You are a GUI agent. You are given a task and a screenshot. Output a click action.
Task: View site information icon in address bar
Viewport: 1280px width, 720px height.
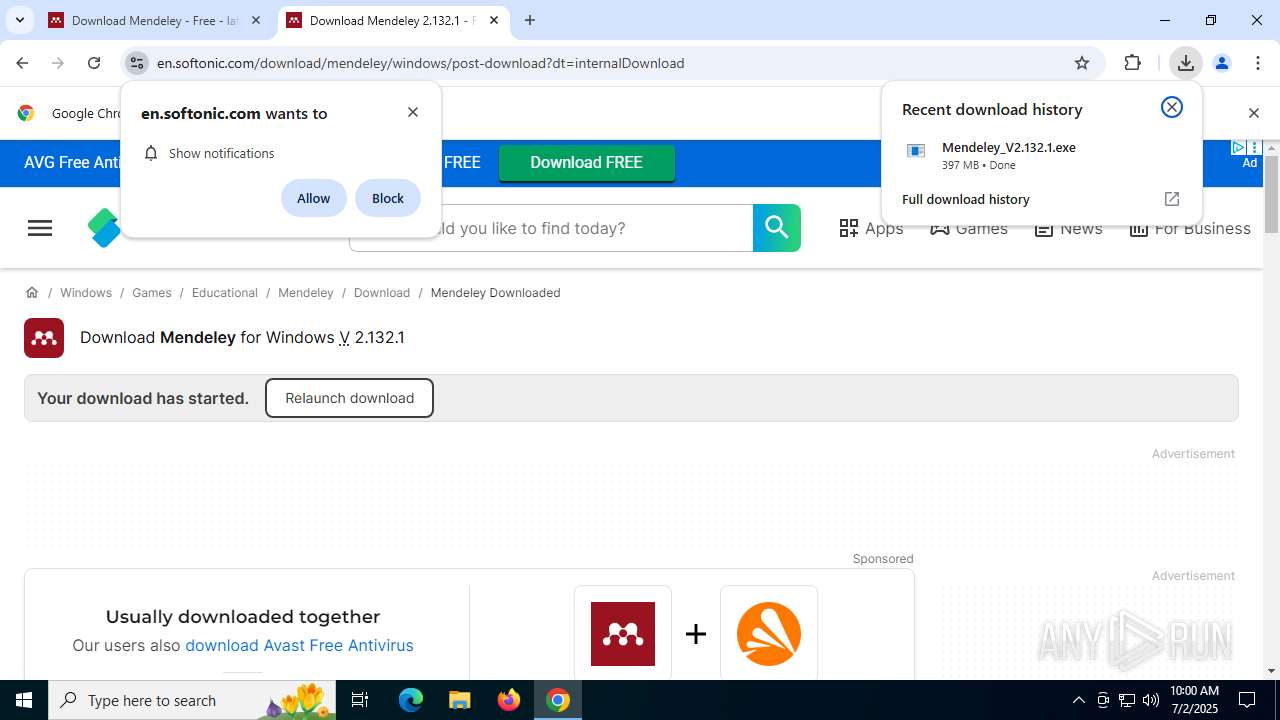(x=137, y=63)
